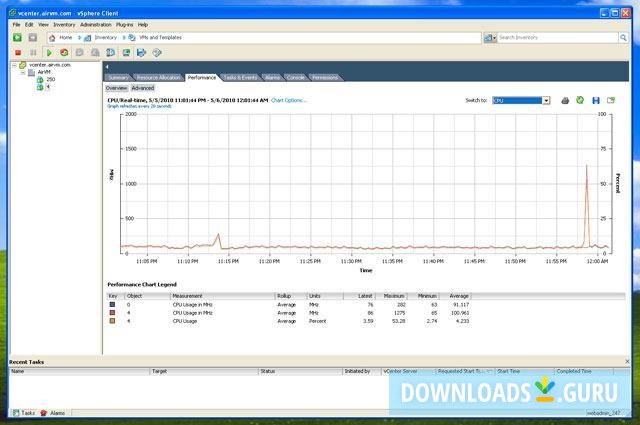Click the take snapshot toolbar icon

click(80, 53)
